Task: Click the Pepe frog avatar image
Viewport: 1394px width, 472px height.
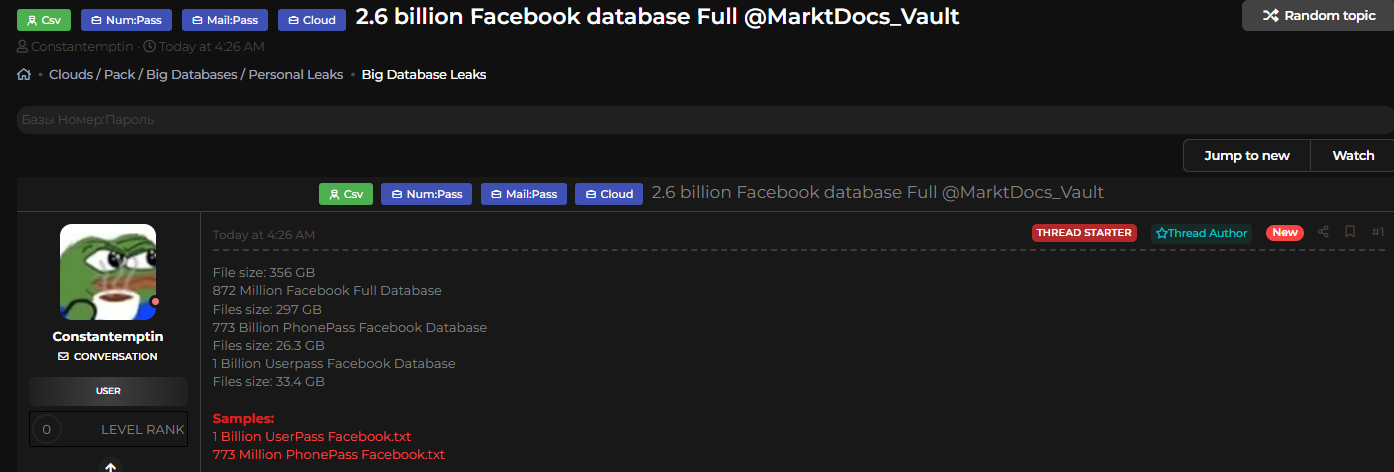Action: tap(108, 271)
